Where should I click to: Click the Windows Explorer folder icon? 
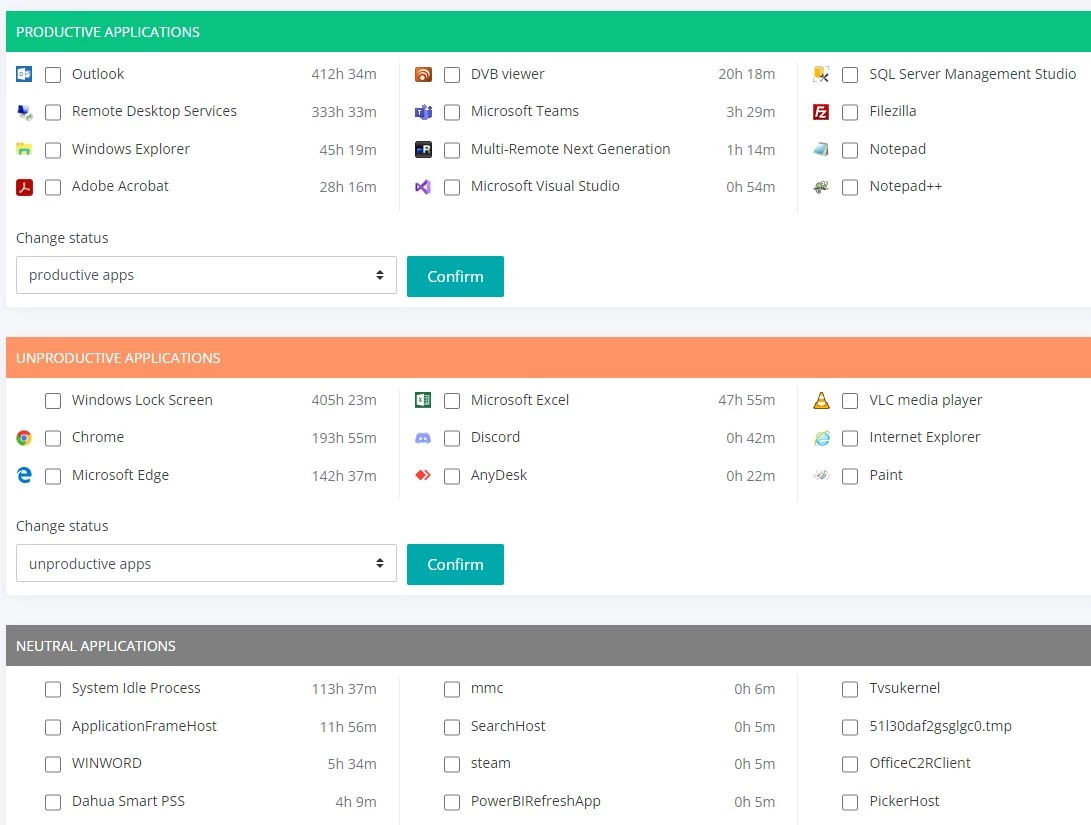24,149
